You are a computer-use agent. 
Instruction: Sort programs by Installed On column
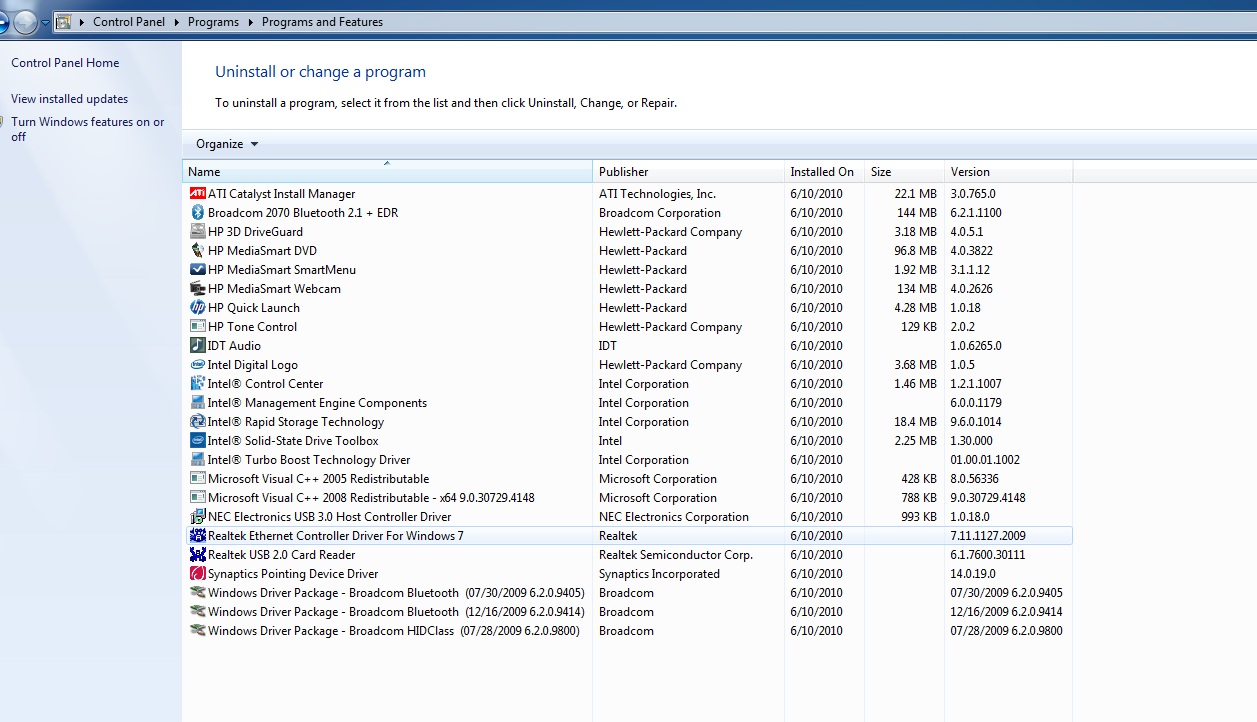coord(824,172)
